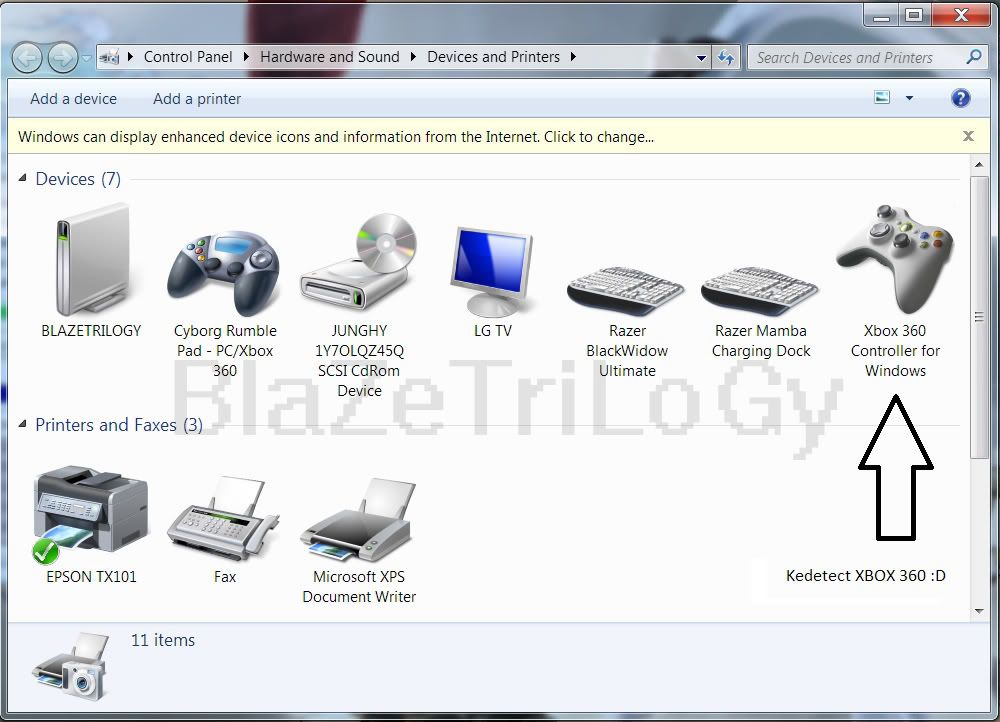Collapse the Devices (7) group
The image size is (1000, 722).
tap(22, 178)
